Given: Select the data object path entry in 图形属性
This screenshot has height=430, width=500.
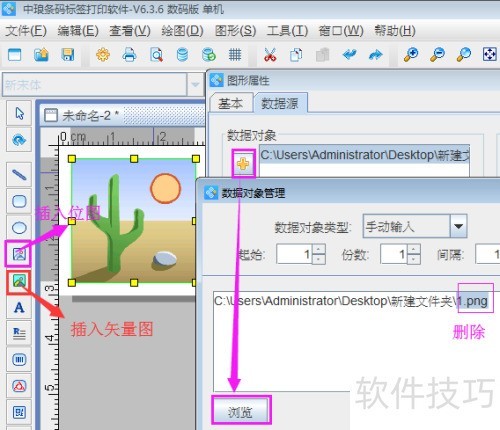Looking at the screenshot, I should click(365, 155).
